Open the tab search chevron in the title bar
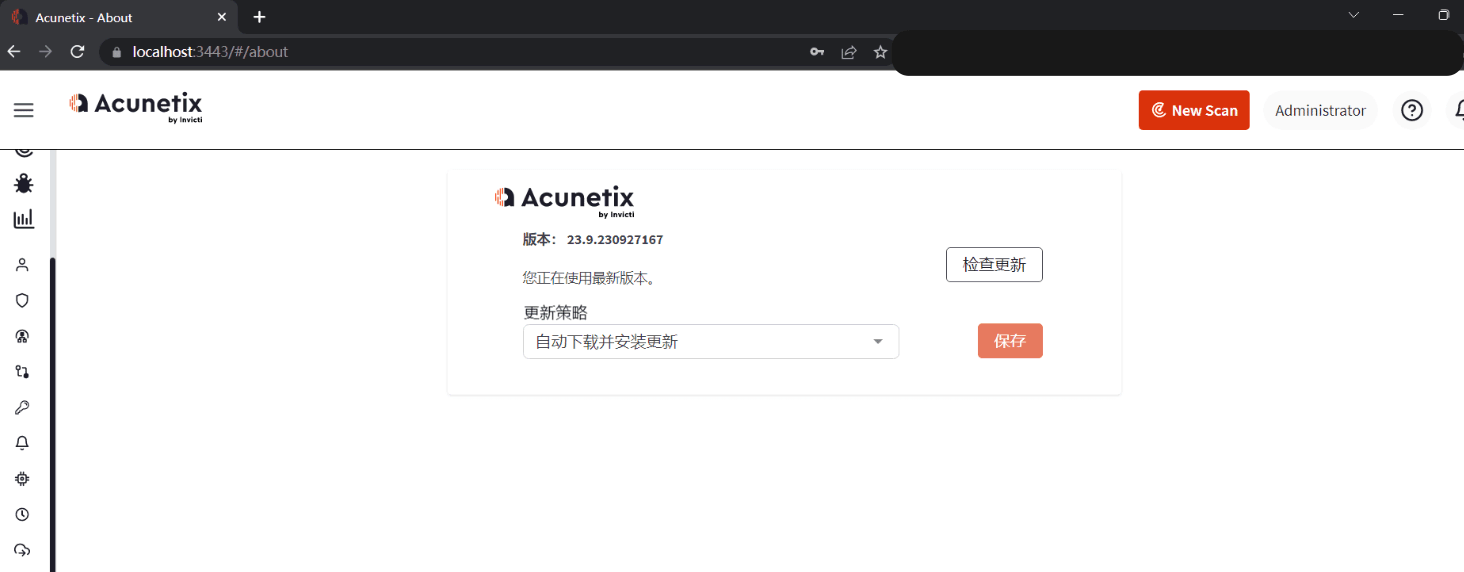1464x572 pixels. (x=1354, y=15)
